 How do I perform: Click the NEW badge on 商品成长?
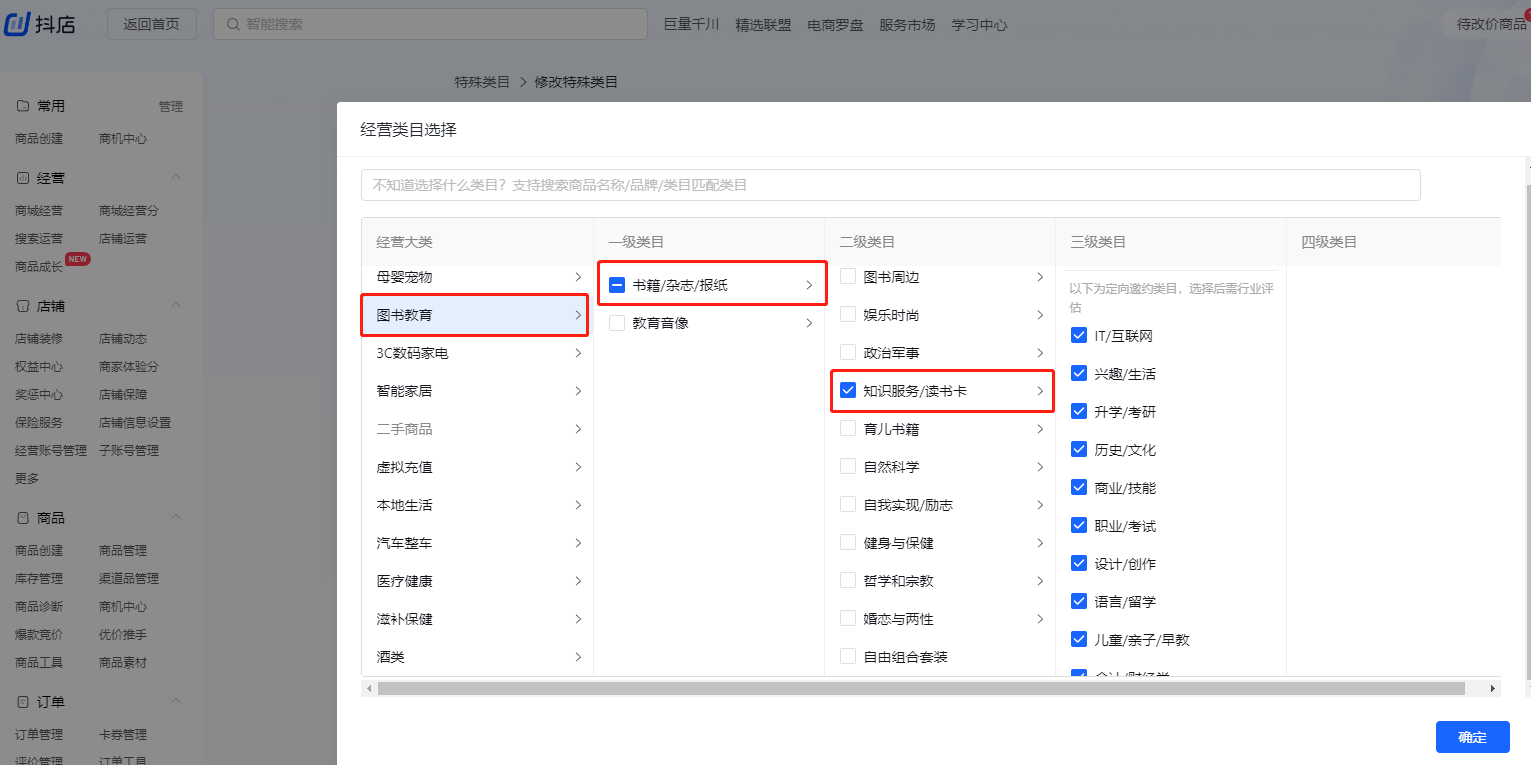pyautogui.click(x=78, y=259)
